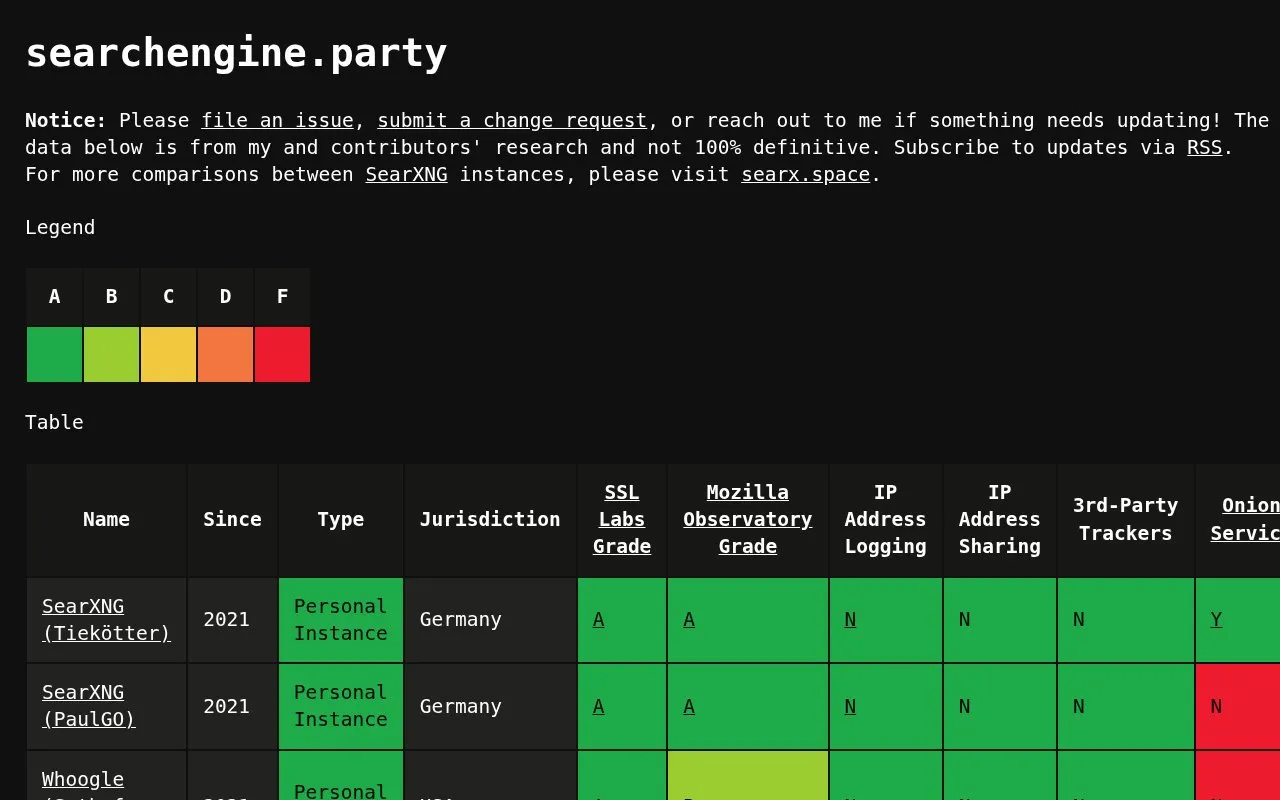The height and width of the screenshot is (800, 1280).
Task: Open IP Address Logging N link for Tiekötter
Action: [850, 619]
